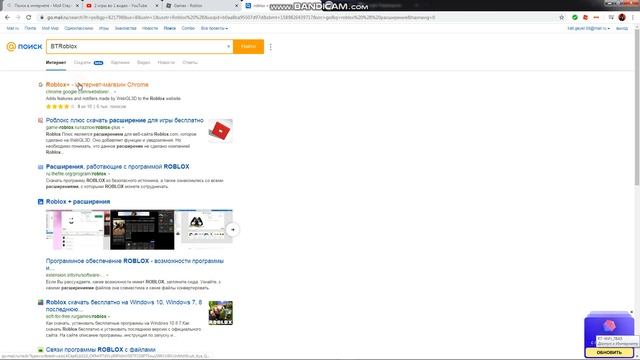Select the Картинки search tab
Image resolution: width=640 pixels, height=360 pixels.
click(x=120, y=62)
